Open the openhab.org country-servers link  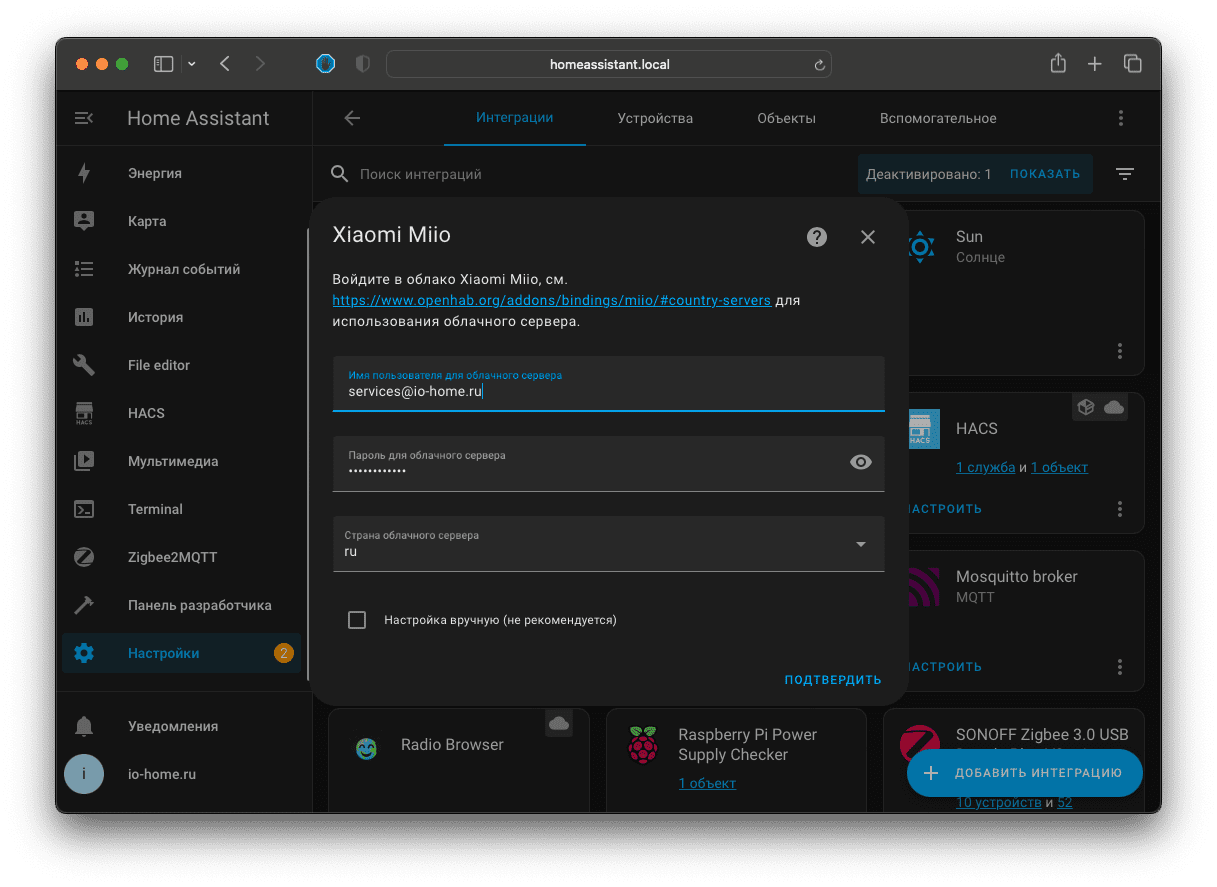[x=551, y=300]
